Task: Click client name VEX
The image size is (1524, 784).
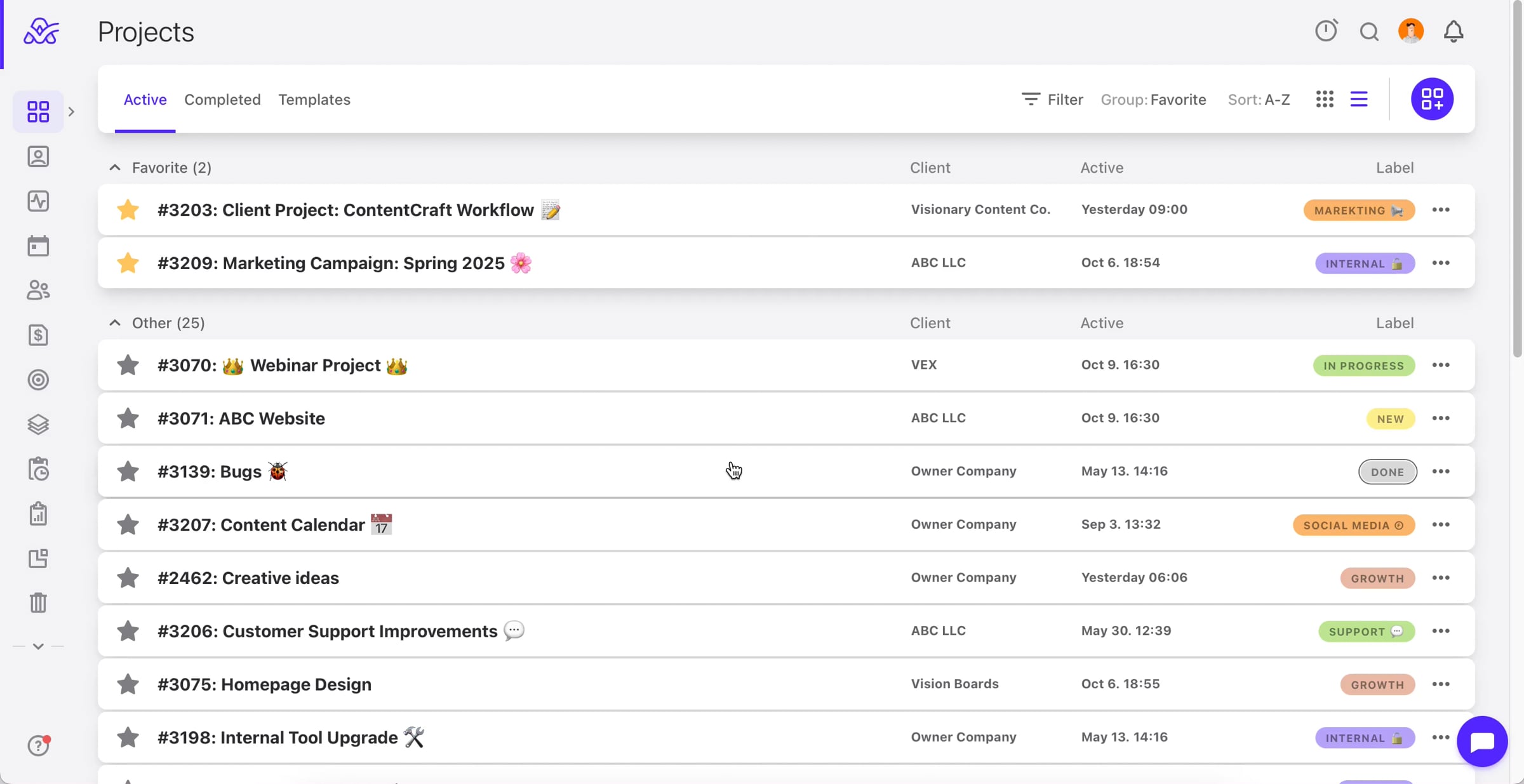Action: coord(924,365)
